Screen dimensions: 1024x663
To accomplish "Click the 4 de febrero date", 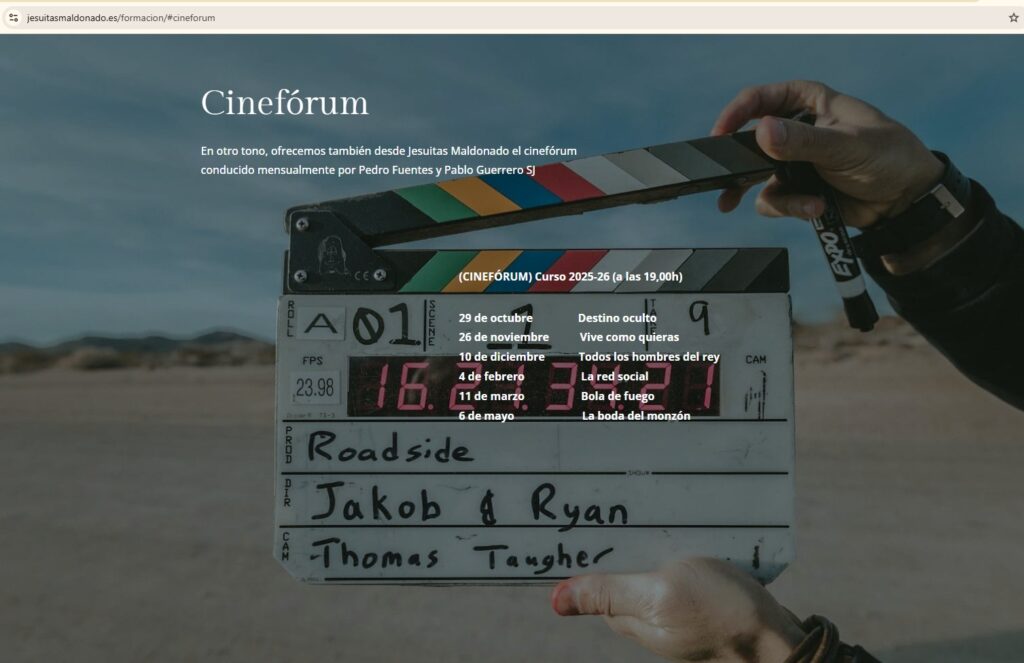I will point(491,377).
